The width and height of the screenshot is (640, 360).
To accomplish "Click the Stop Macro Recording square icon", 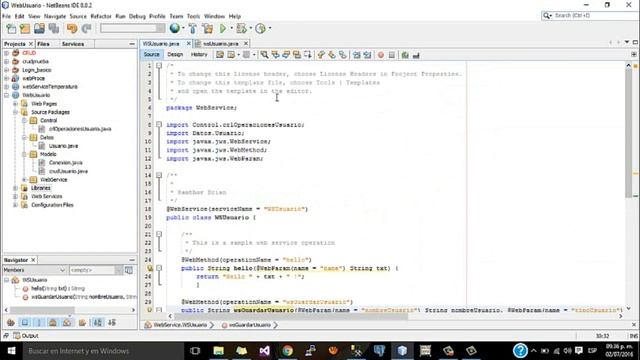I will click(391, 55).
